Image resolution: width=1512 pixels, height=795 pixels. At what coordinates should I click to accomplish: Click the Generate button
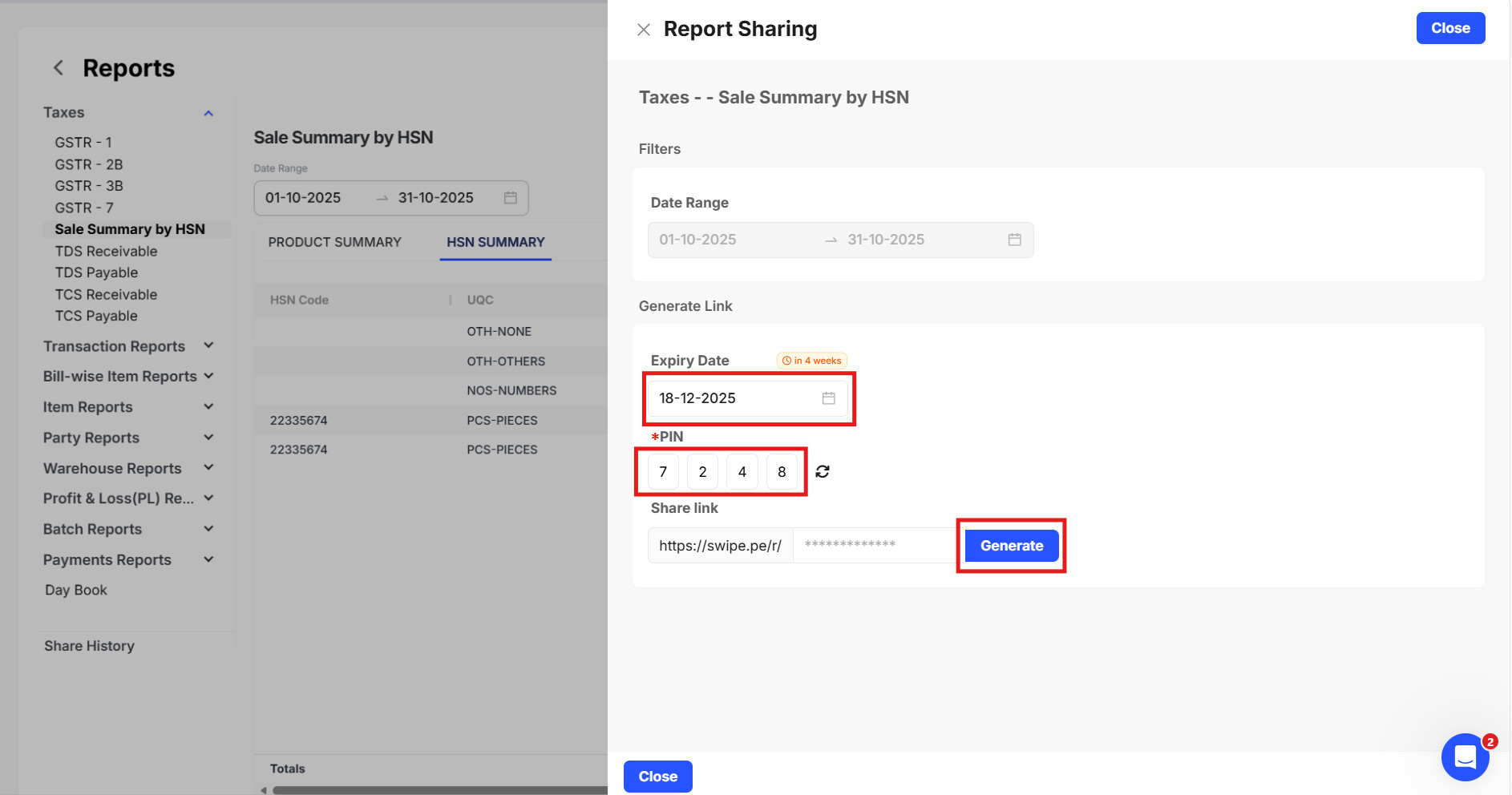[1011, 546]
